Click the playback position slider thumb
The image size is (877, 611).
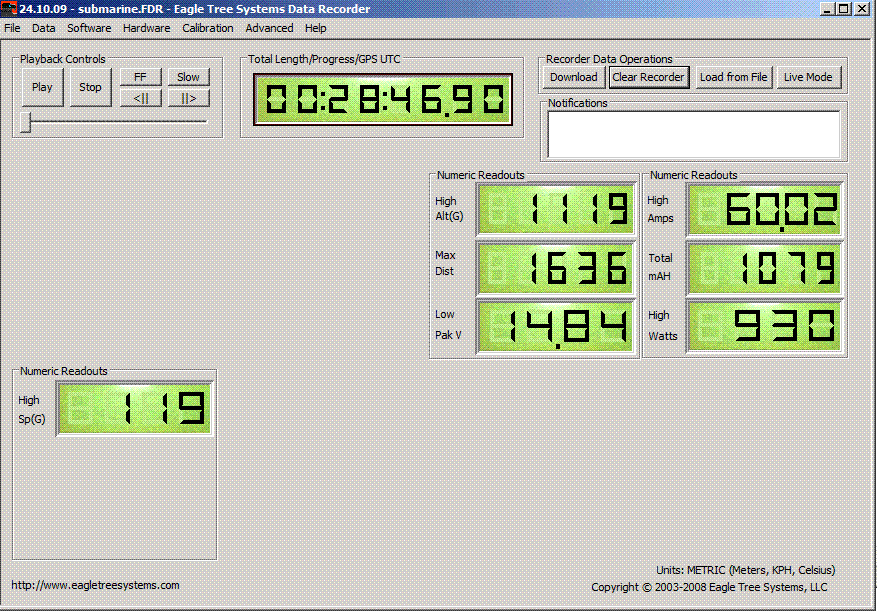26,122
